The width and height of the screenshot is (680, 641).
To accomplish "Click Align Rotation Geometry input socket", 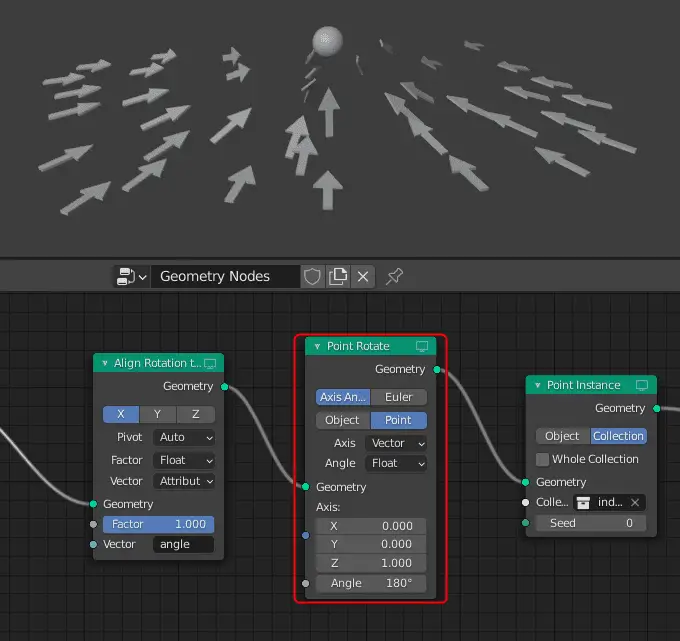I will (x=93, y=504).
